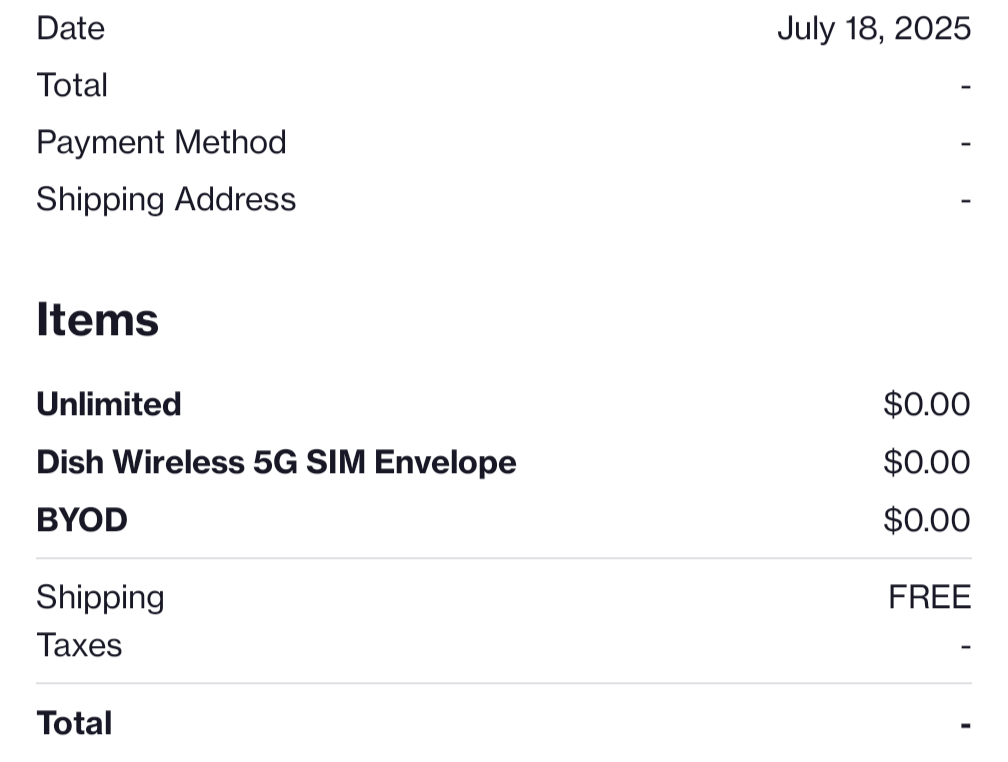Click the July 18, 2025 date value
This screenshot has height=762, width=1008.
873,28
